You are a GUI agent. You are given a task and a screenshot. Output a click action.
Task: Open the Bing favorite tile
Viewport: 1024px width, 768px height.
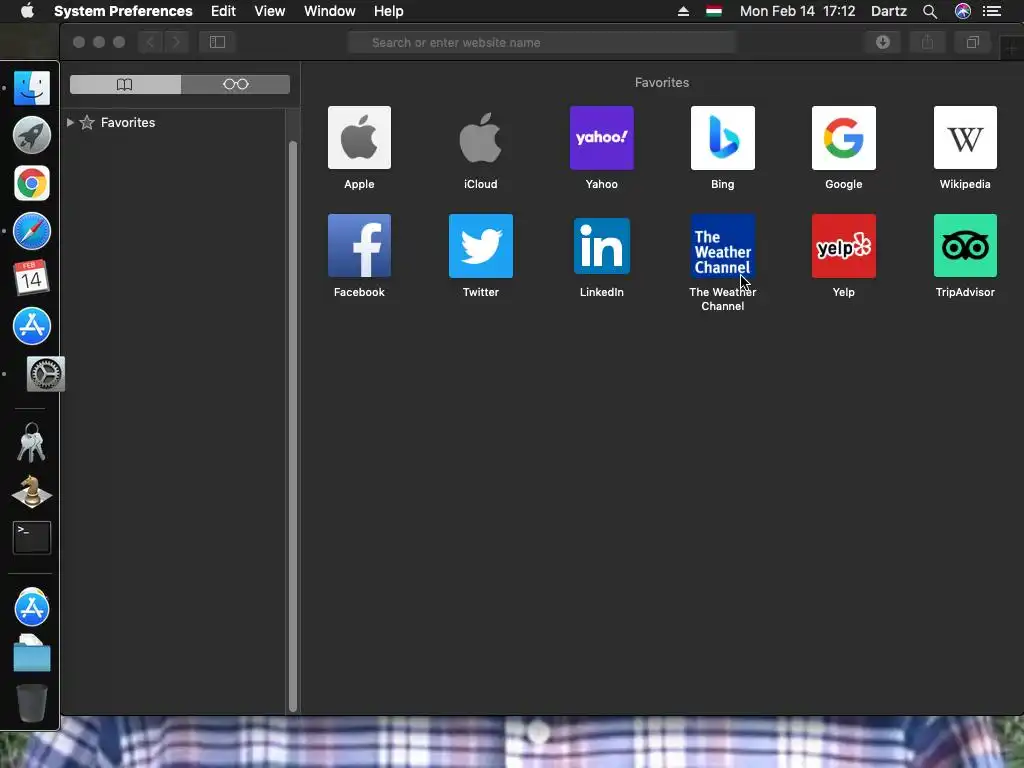[722, 138]
